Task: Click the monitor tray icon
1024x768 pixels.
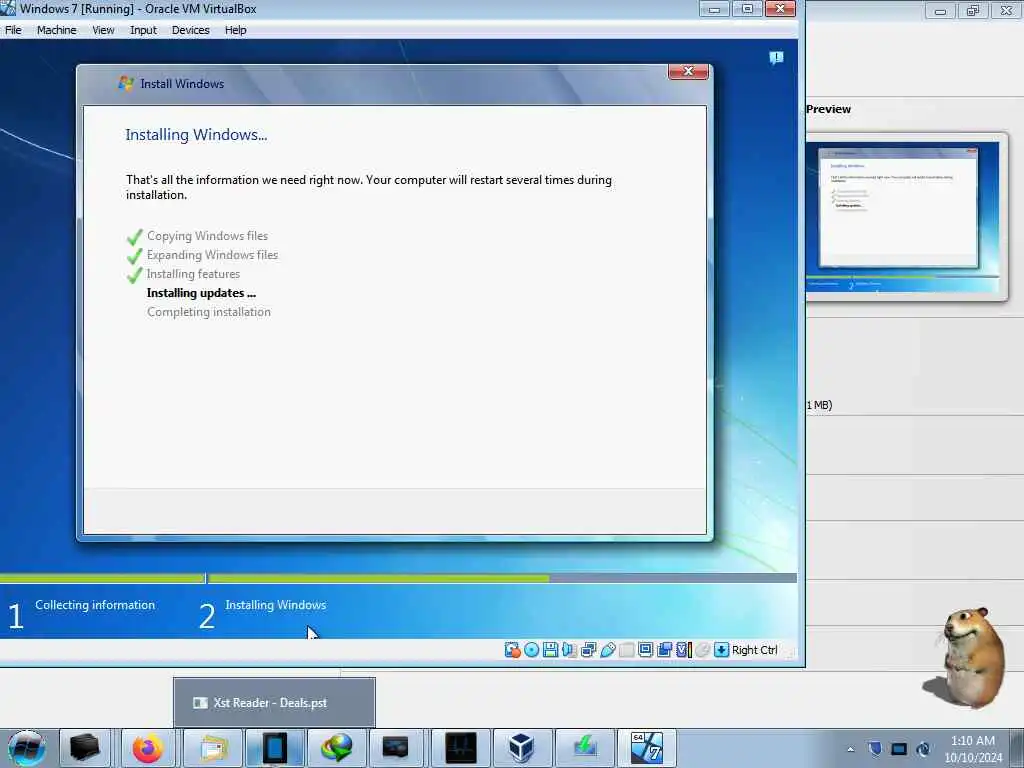Action: coord(899,749)
